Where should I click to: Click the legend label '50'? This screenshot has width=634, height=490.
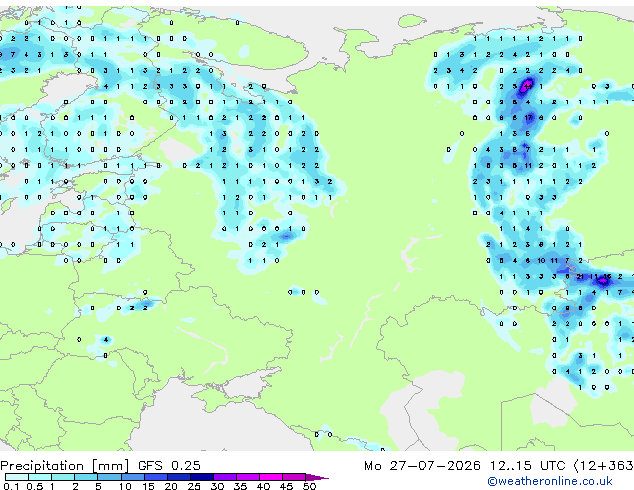point(309,486)
